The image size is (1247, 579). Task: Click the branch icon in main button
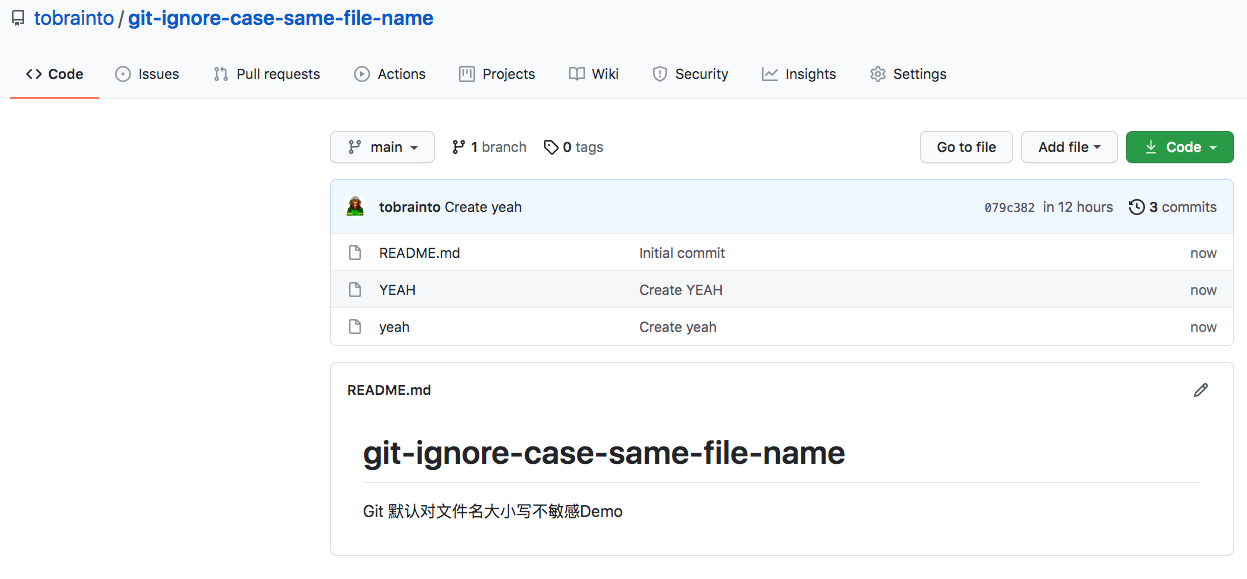pyautogui.click(x=355, y=147)
